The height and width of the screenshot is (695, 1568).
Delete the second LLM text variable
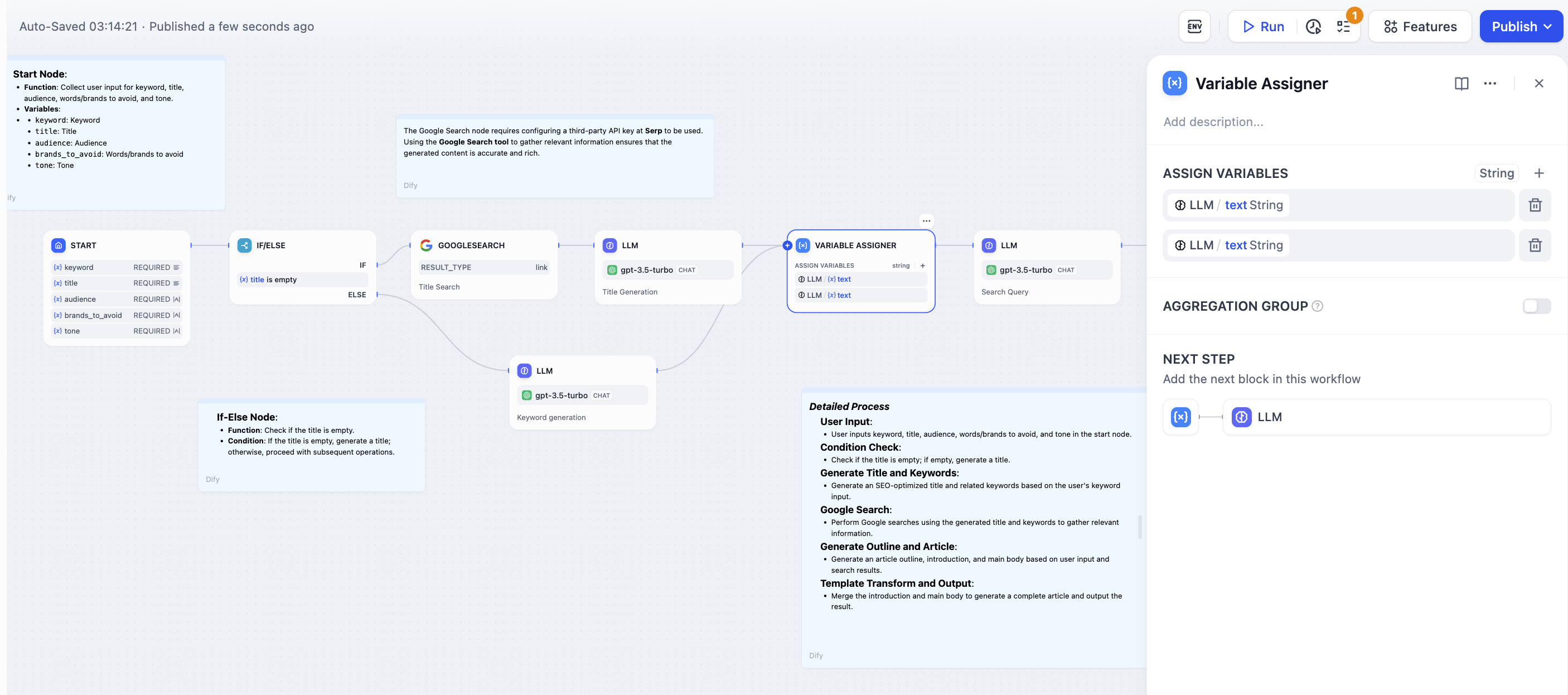pyautogui.click(x=1535, y=245)
